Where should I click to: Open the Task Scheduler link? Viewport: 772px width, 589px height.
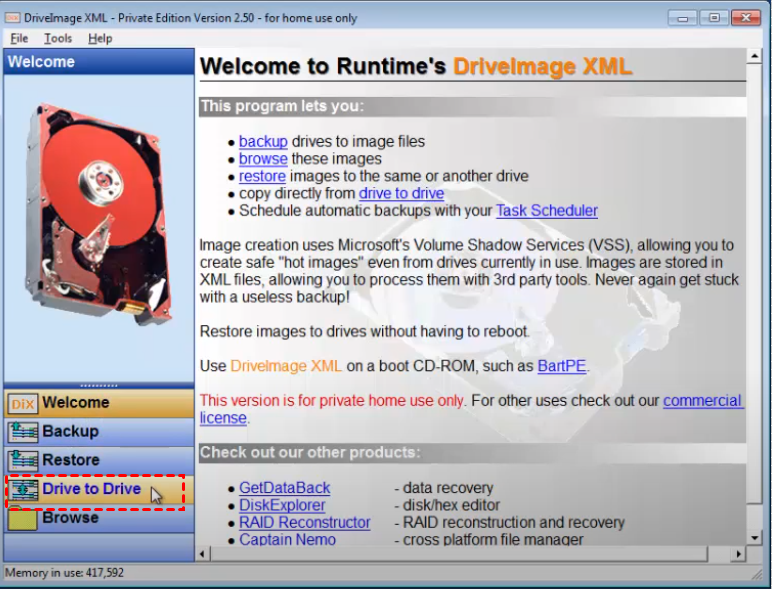[547, 211]
